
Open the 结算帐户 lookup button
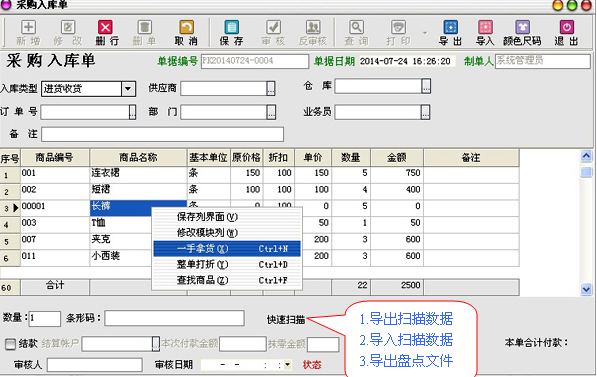pyautogui.click(x=156, y=343)
